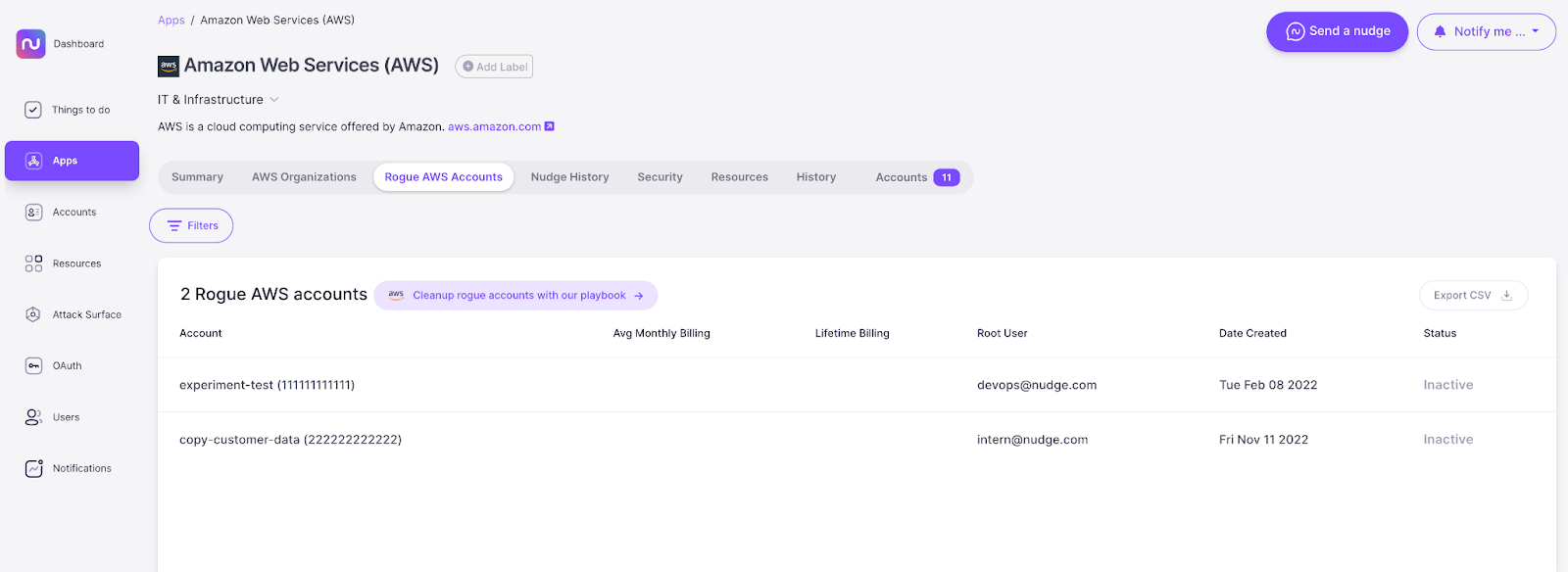Open Cleanup rogue accounts playbook link

click(x=516, y=295)
